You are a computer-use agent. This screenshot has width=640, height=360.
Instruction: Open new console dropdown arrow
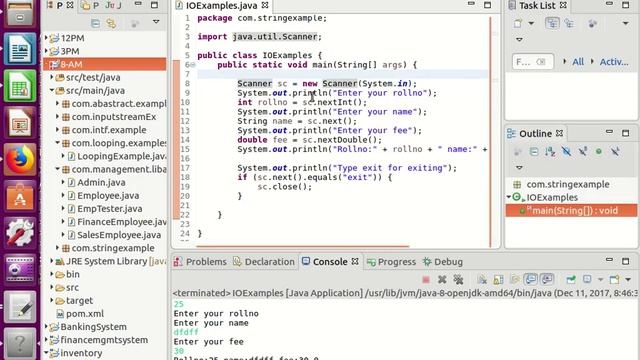tap(628, 280)
